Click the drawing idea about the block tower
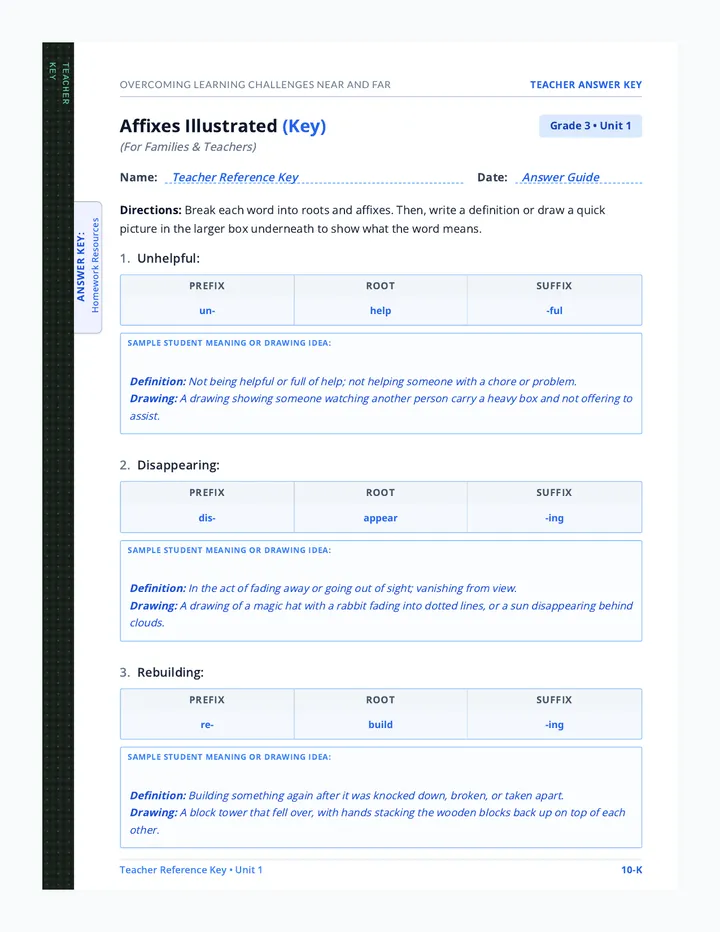 378,821
